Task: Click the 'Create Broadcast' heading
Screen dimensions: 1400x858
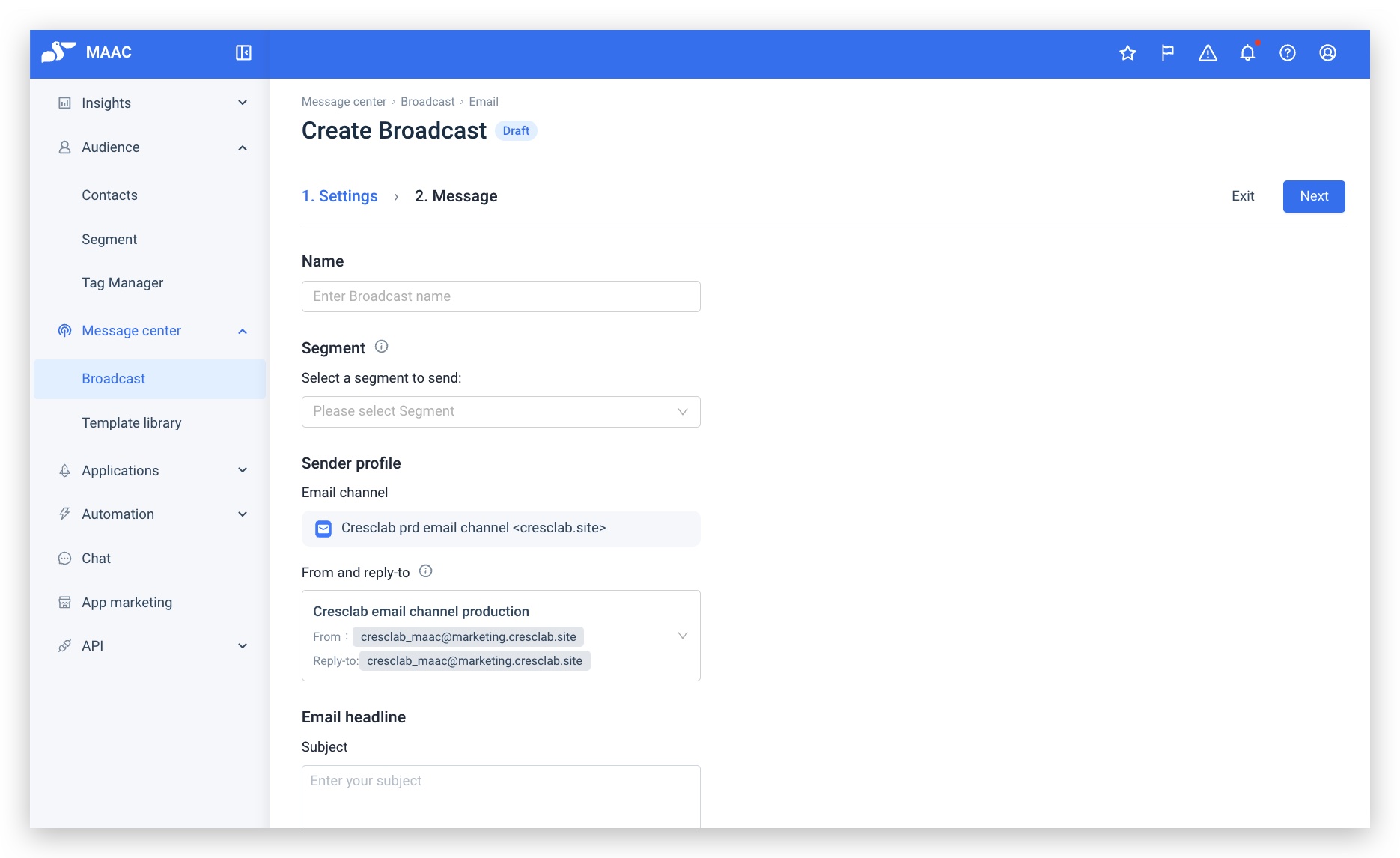Action: click(x=395, y=131)
